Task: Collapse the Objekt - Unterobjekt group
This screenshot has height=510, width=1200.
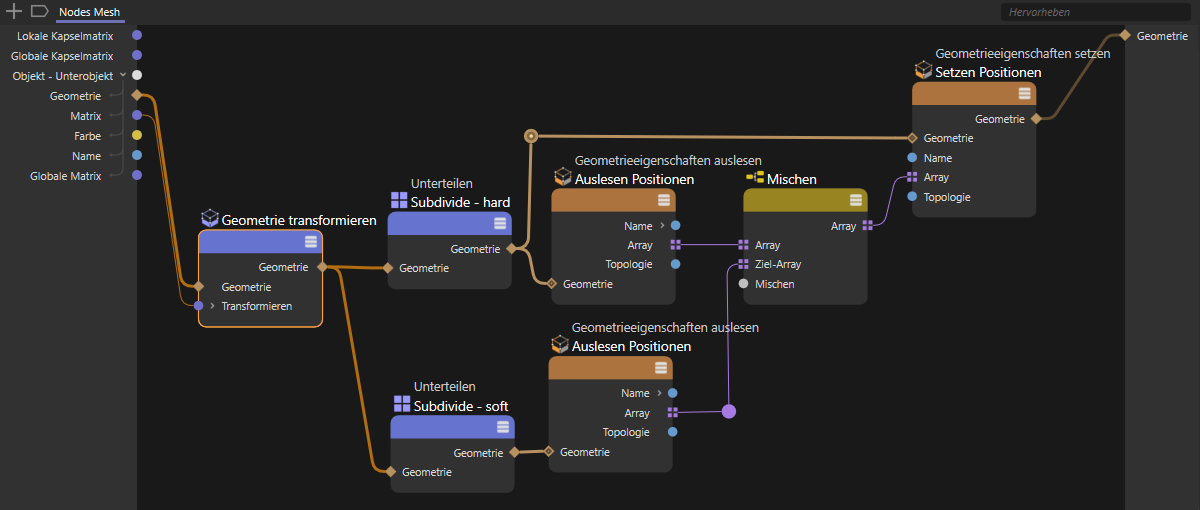Action: click(x=122, y=75)
